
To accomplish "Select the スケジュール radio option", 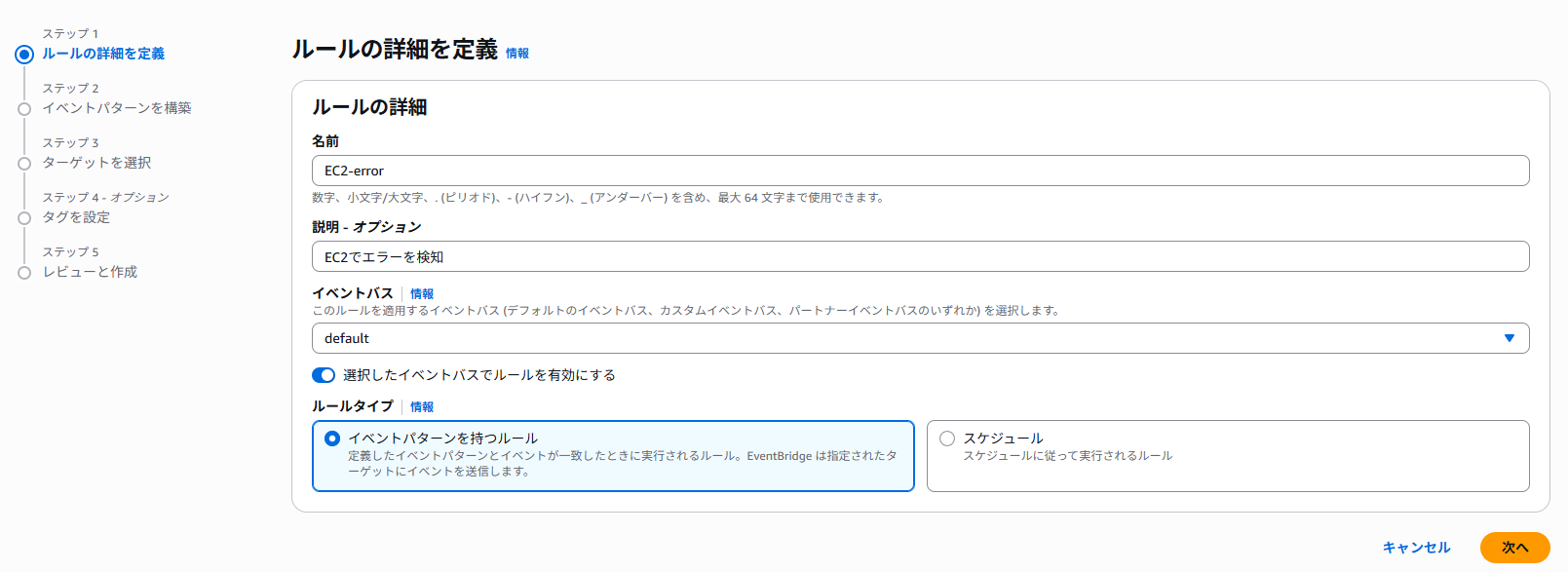I will [x=947, y=439].
